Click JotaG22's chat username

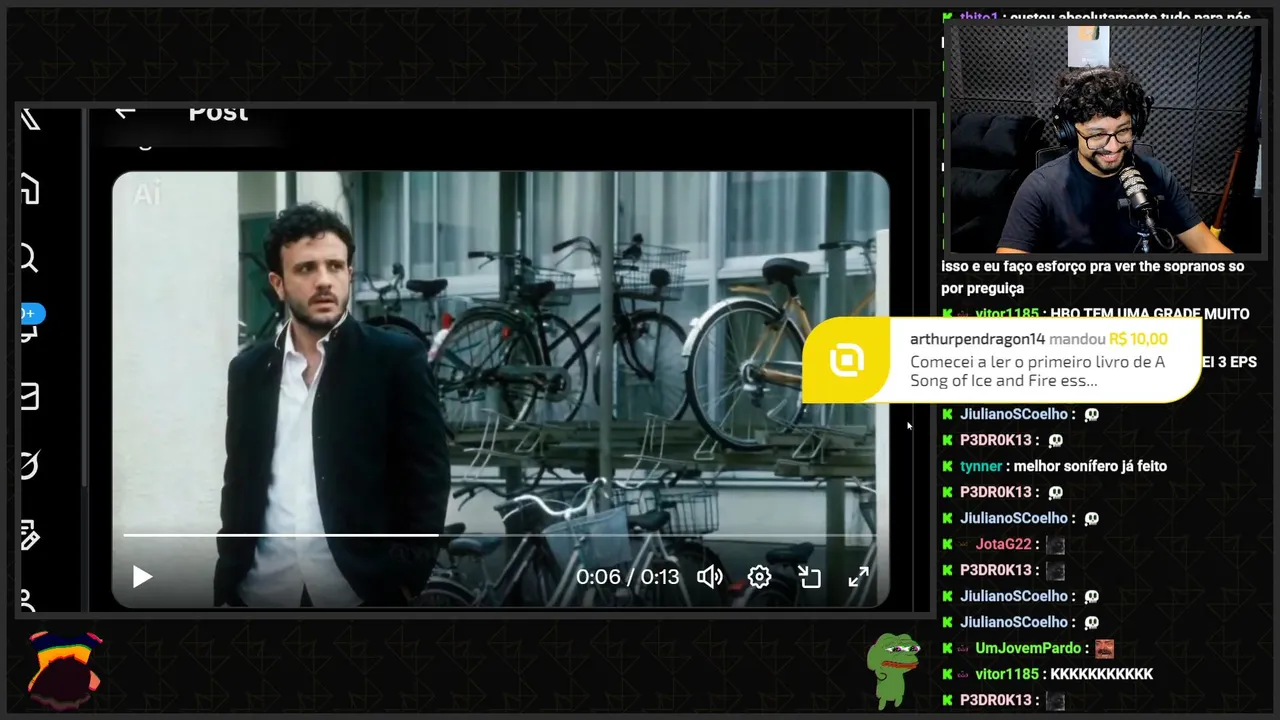pos(1003,544)
